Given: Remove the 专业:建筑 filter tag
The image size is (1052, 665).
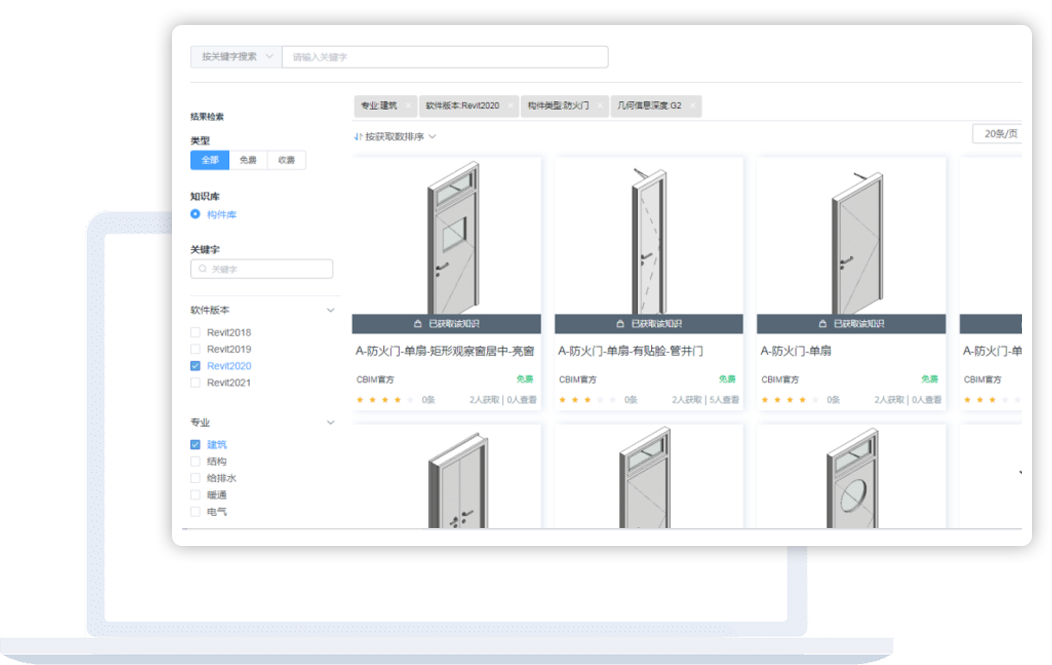Looking at the screenshot, I should click(x=409, y=105).
